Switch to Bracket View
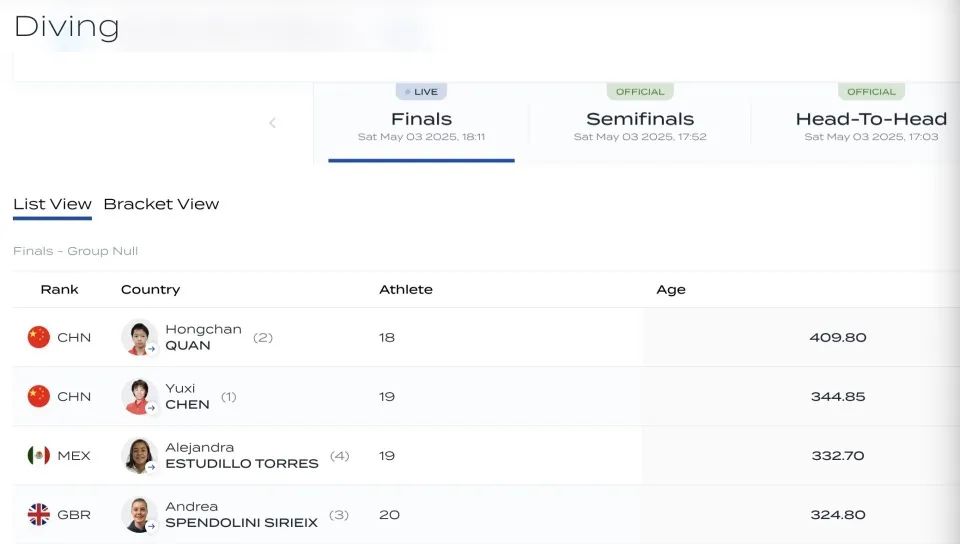This screenshot has width=960, height=544. [161, 204]
